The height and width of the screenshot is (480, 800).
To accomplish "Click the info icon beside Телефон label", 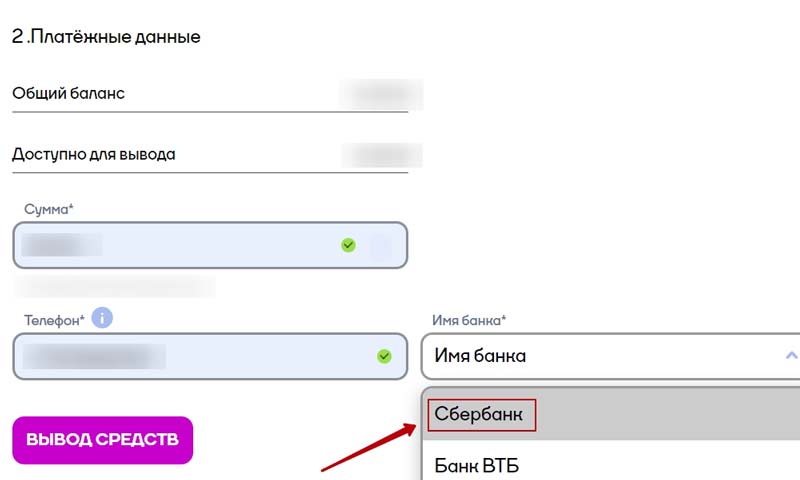I will [x=102, y=318].
